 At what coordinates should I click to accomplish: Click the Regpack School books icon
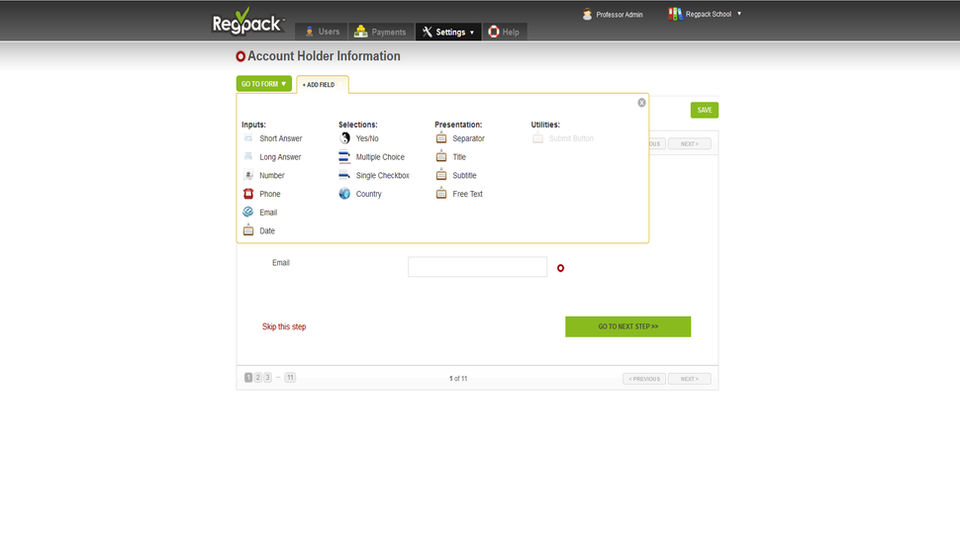(675, 13)
